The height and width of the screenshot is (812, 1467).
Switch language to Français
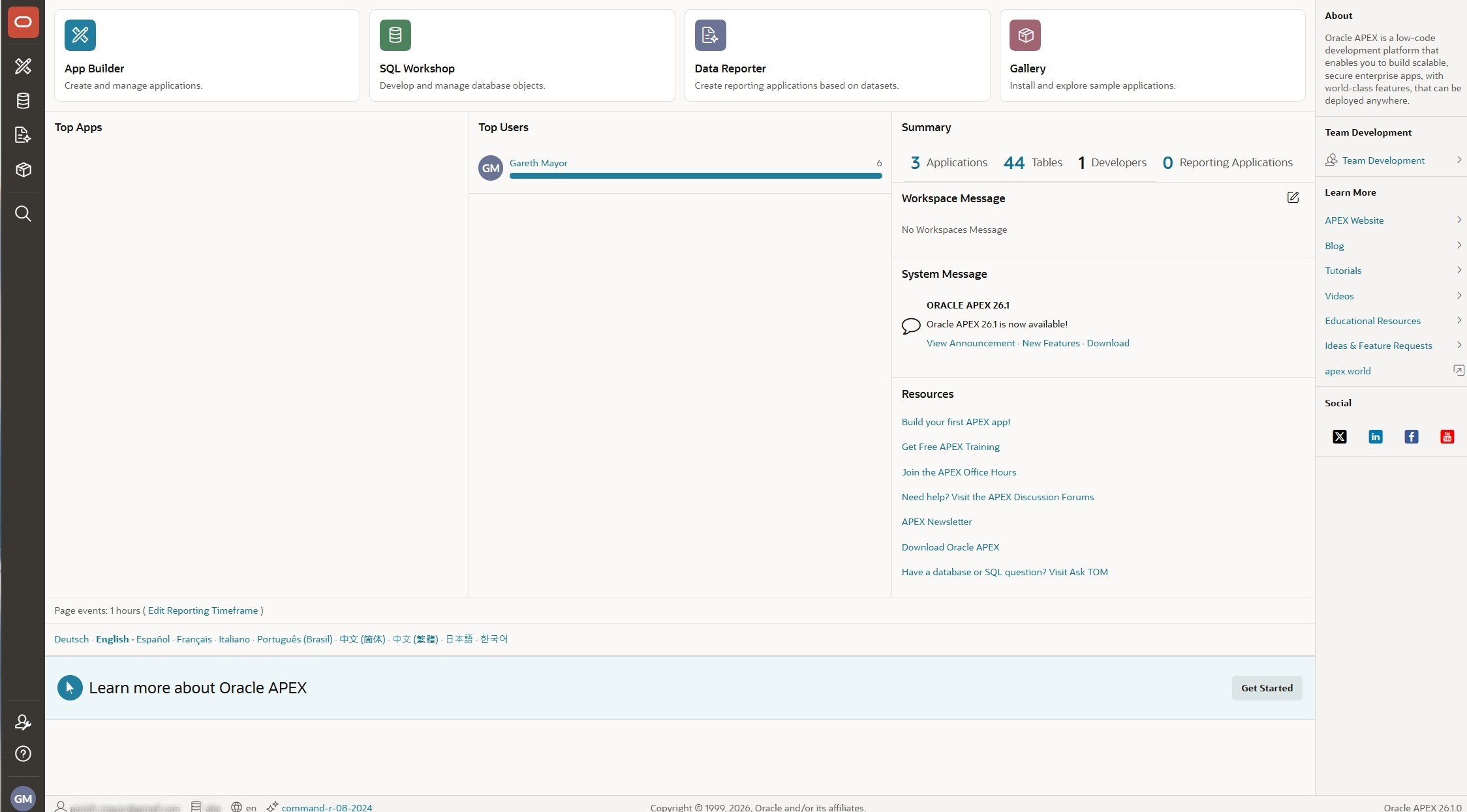click(194, 639)
